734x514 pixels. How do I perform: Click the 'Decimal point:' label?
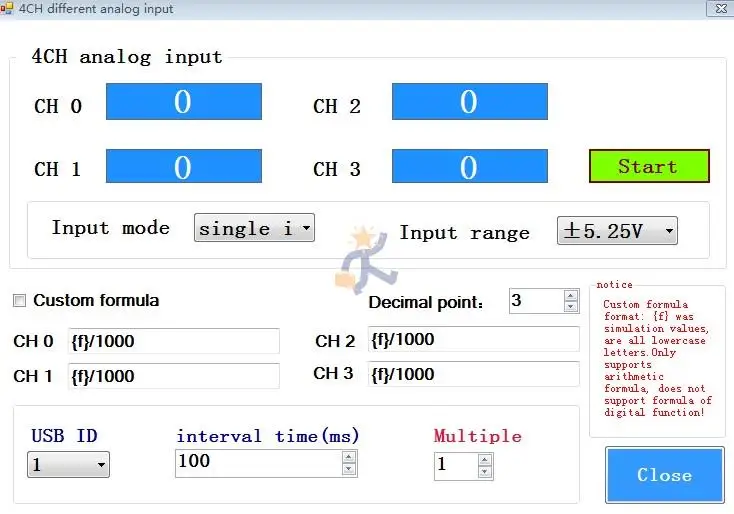pos(426,302)
